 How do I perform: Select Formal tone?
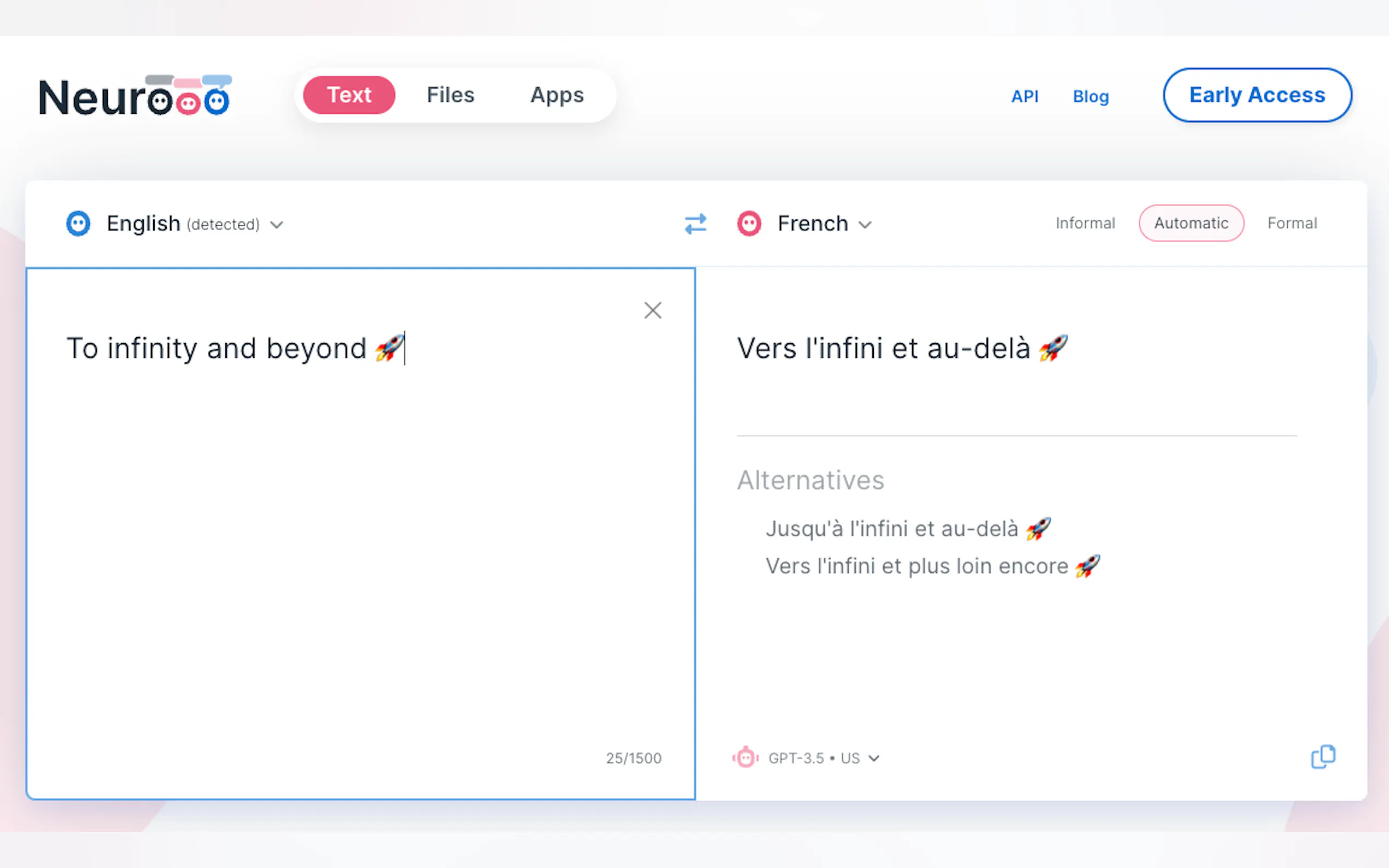click(x=1292, y=224)
